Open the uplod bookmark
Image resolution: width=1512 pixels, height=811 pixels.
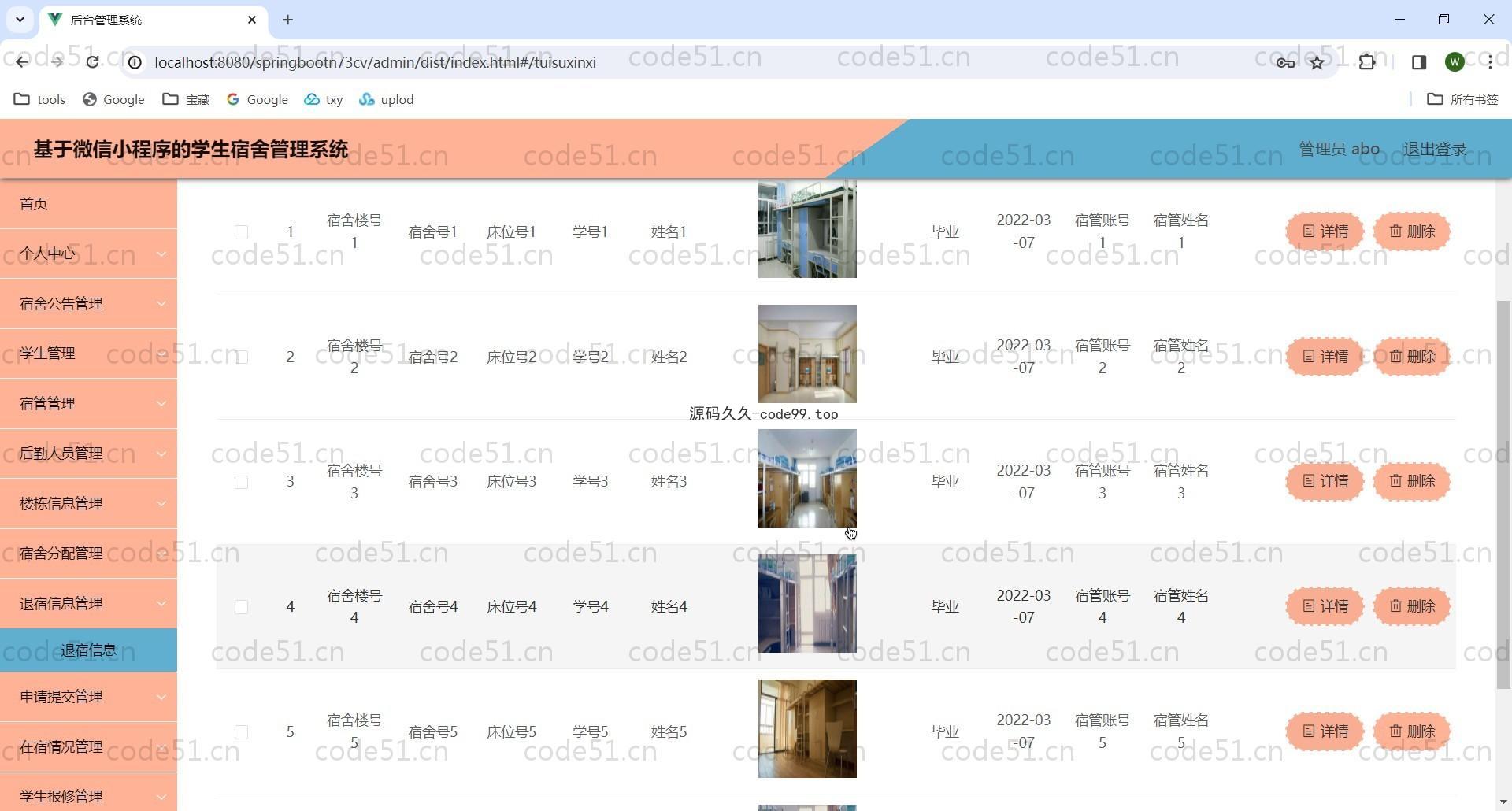coord(387,99)
